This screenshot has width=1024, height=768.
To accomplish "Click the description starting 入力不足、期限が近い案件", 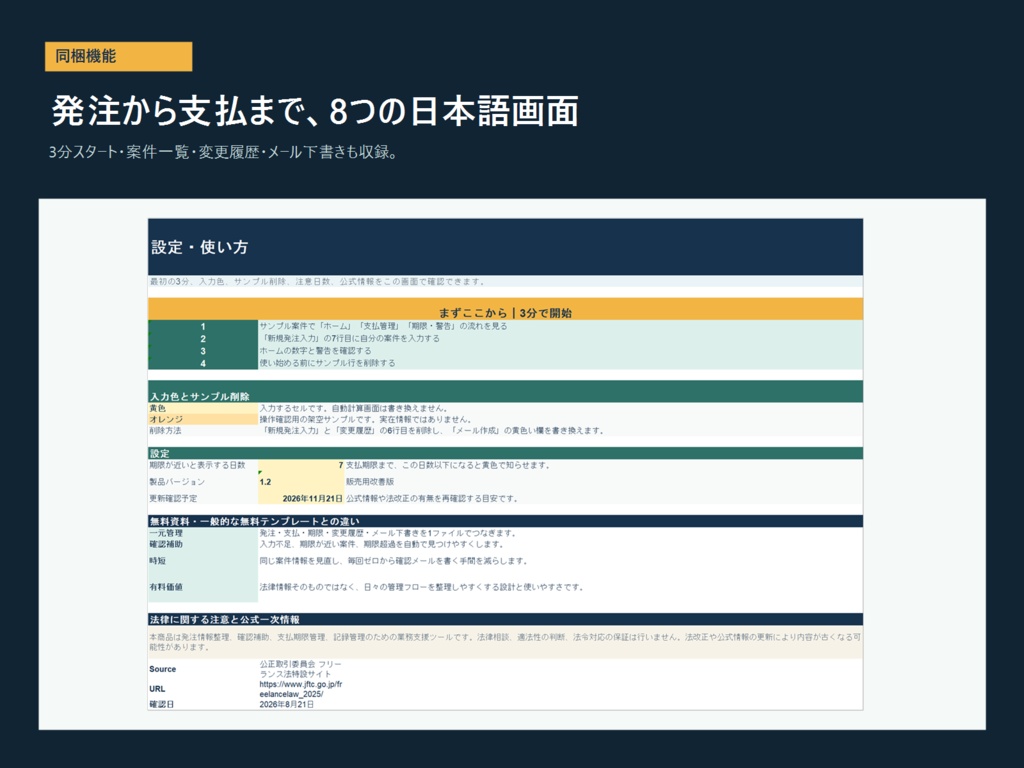I will click(x=382, y=544).
